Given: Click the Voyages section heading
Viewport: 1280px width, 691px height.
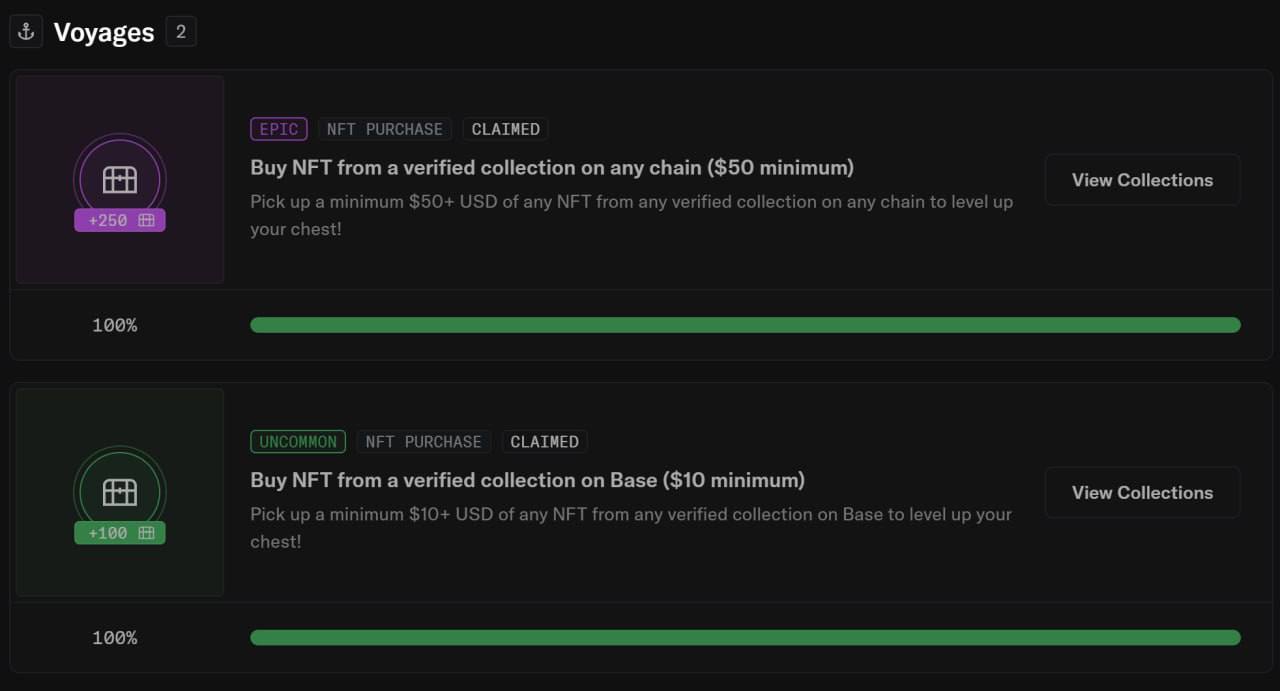Looking at the screenshot, I should point(104,32).
